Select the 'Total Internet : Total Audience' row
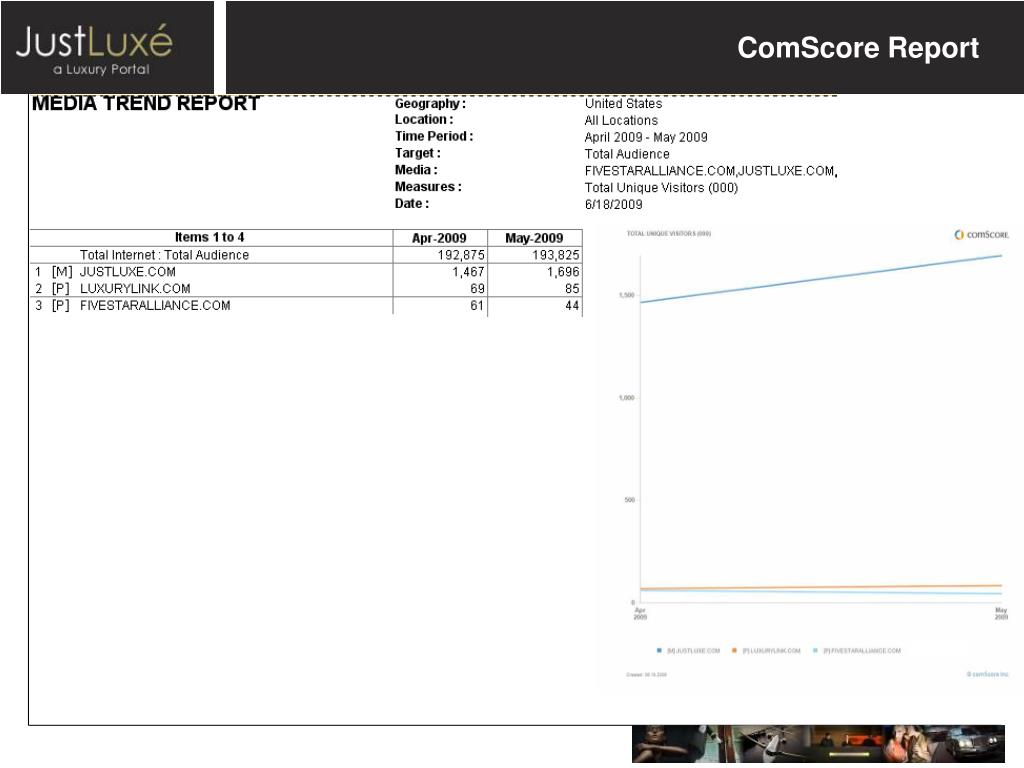 click(x=306, y=255)
